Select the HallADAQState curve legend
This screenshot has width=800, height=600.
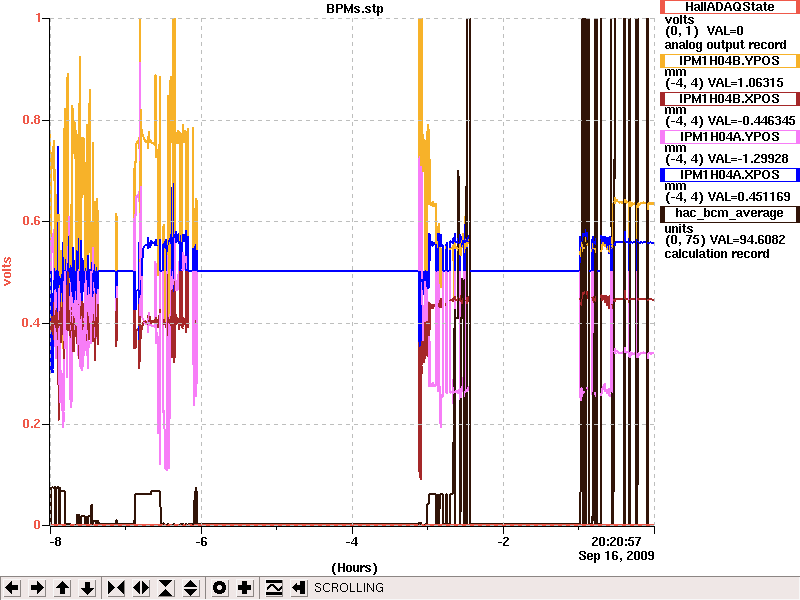tap(730, 7)
